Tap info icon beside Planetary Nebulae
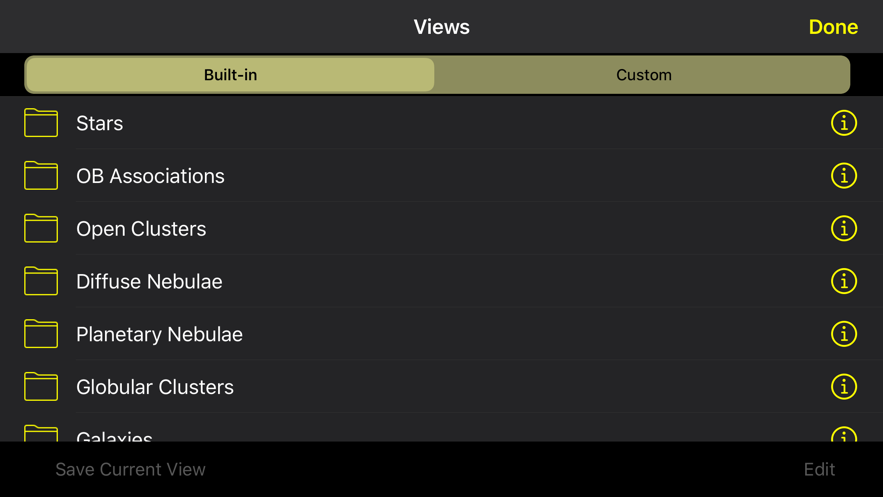The height and width of the screenshot is (497, 883). pyautogui.click(x=844, y=334)
